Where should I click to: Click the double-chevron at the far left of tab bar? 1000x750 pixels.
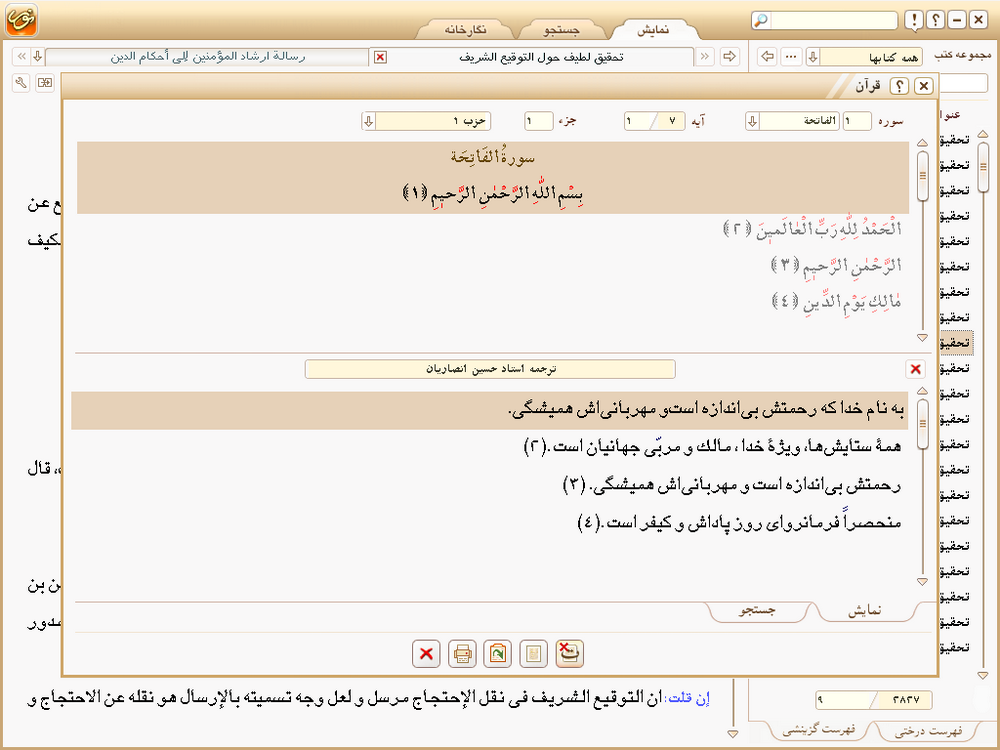[x=22, y=57]
